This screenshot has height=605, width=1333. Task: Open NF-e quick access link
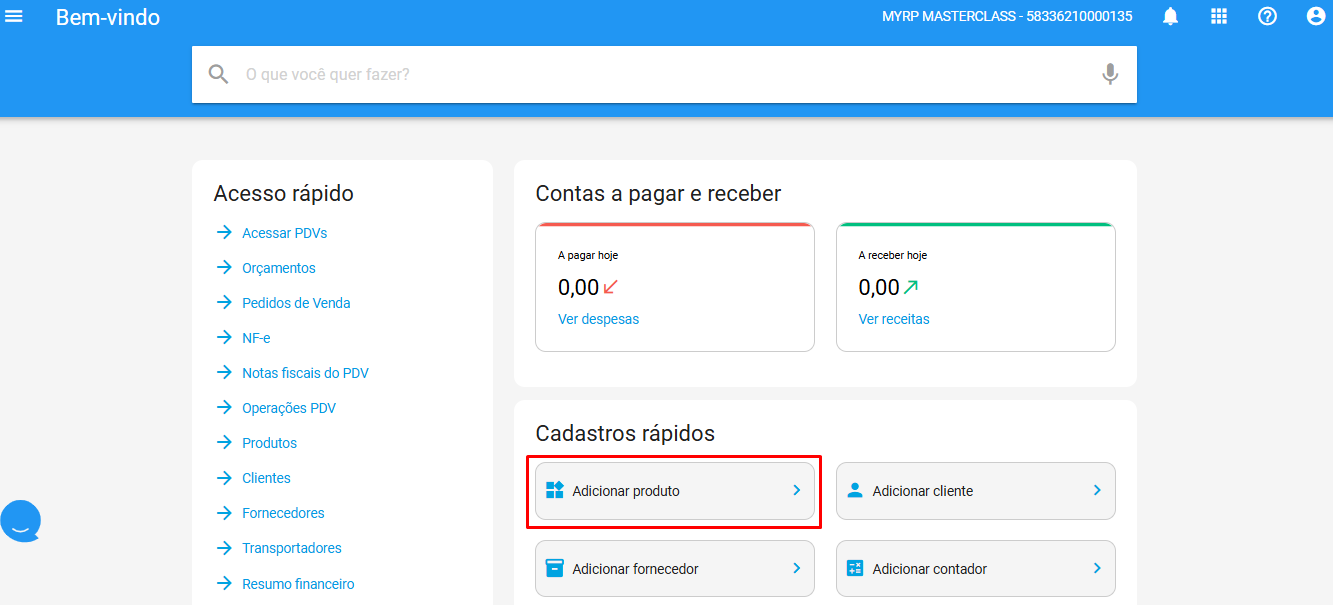256,338
